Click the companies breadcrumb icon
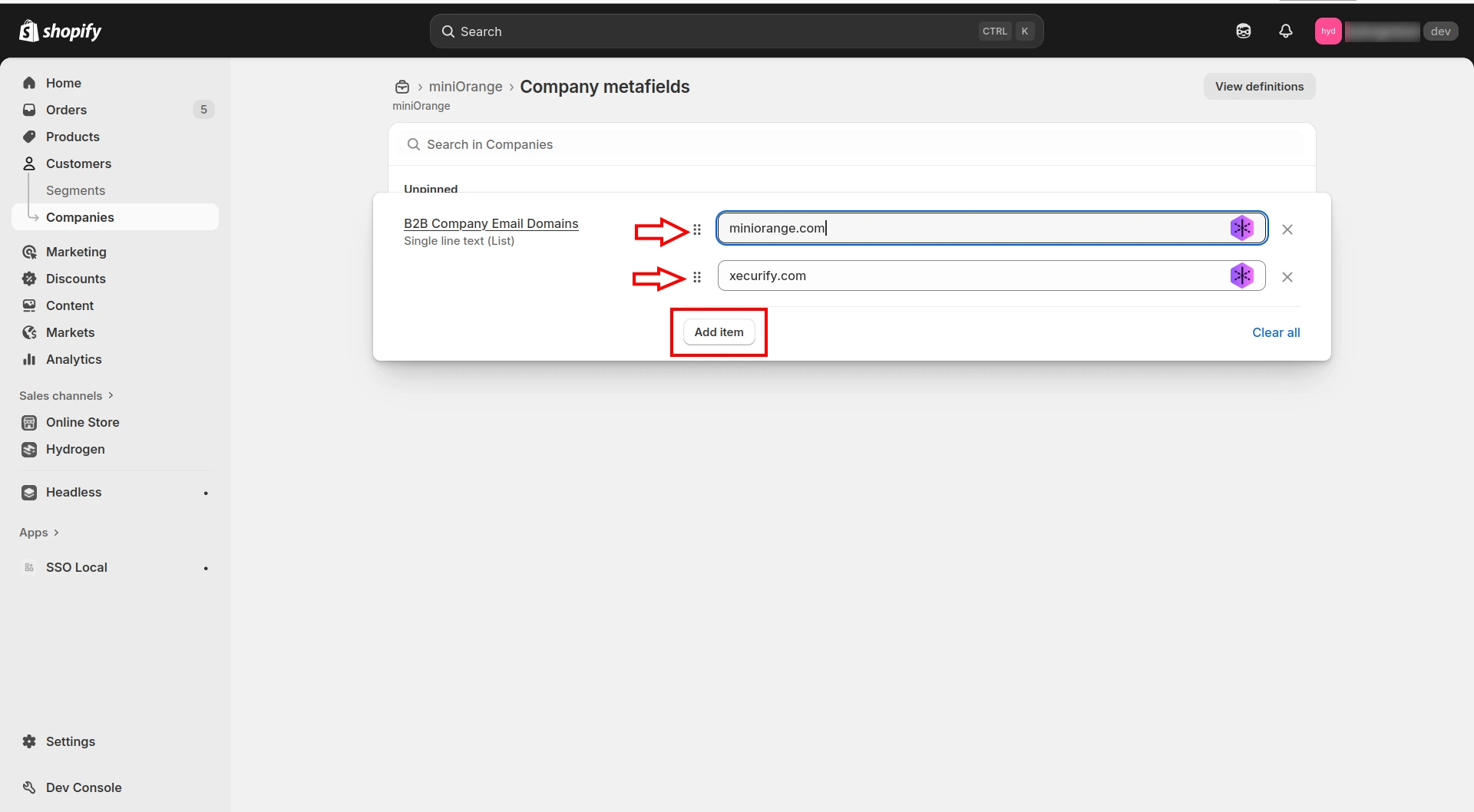This screenshot has height=812, width=1474. pos(402,87)
